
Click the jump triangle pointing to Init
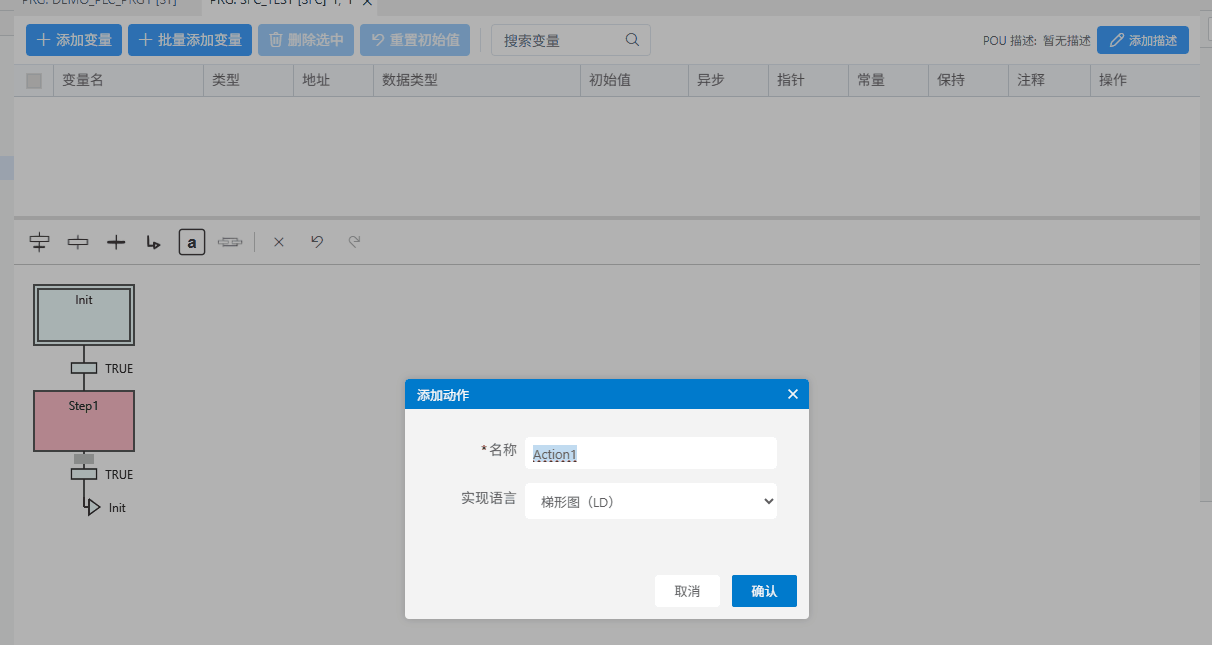tap(93, 507)
